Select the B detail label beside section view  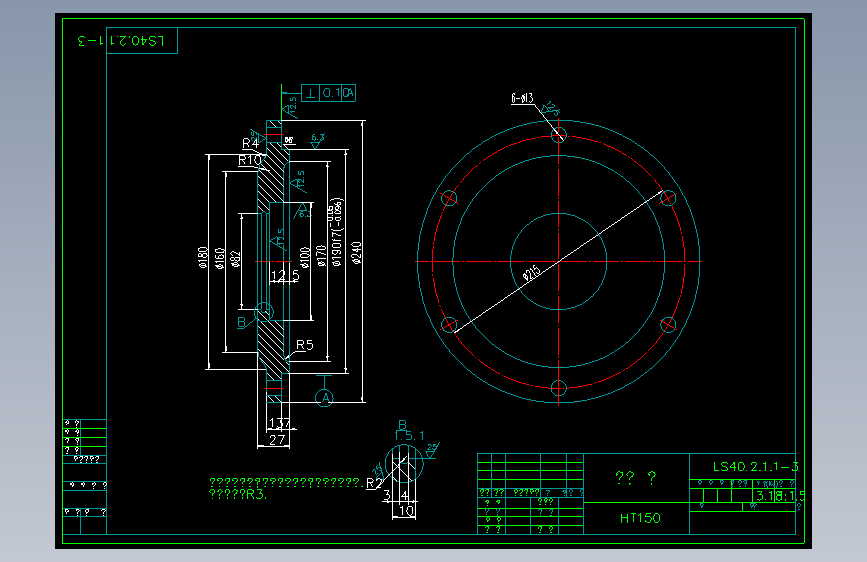(x=242, y=322)
